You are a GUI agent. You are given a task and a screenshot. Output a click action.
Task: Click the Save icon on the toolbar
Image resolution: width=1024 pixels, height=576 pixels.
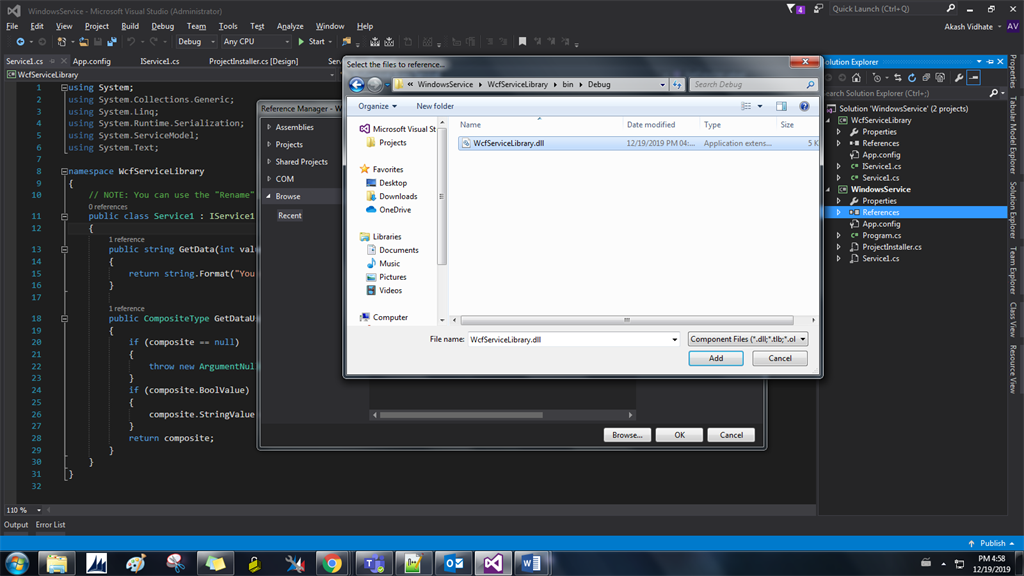coord(98,41)
